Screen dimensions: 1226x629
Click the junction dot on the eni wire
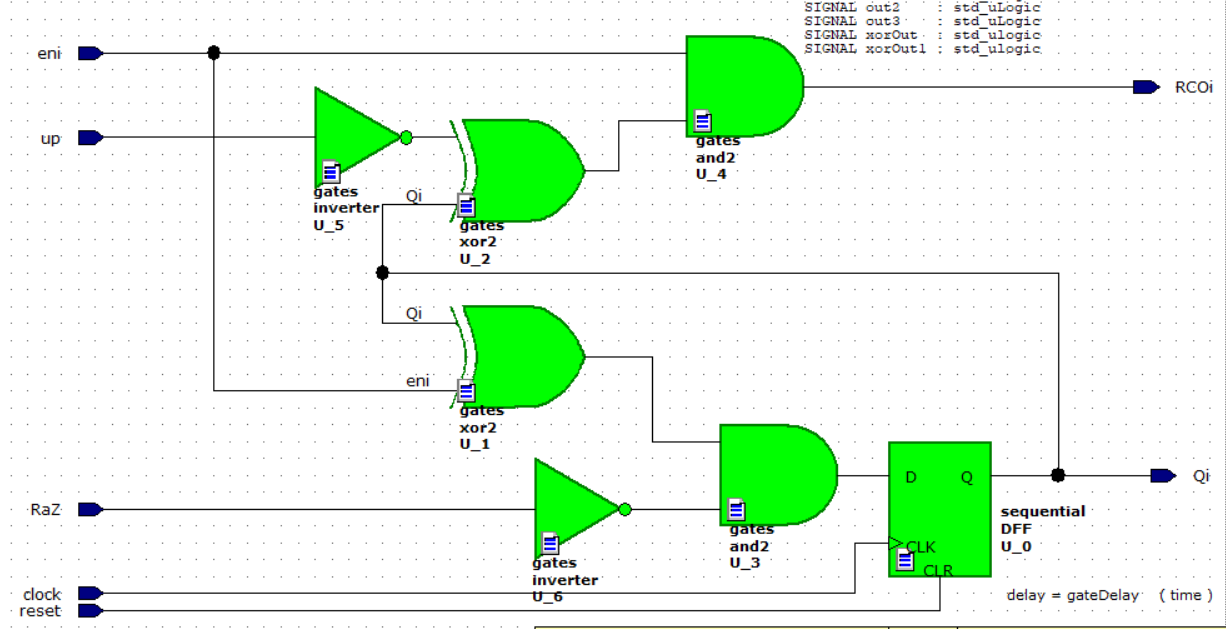click(213, 53)
